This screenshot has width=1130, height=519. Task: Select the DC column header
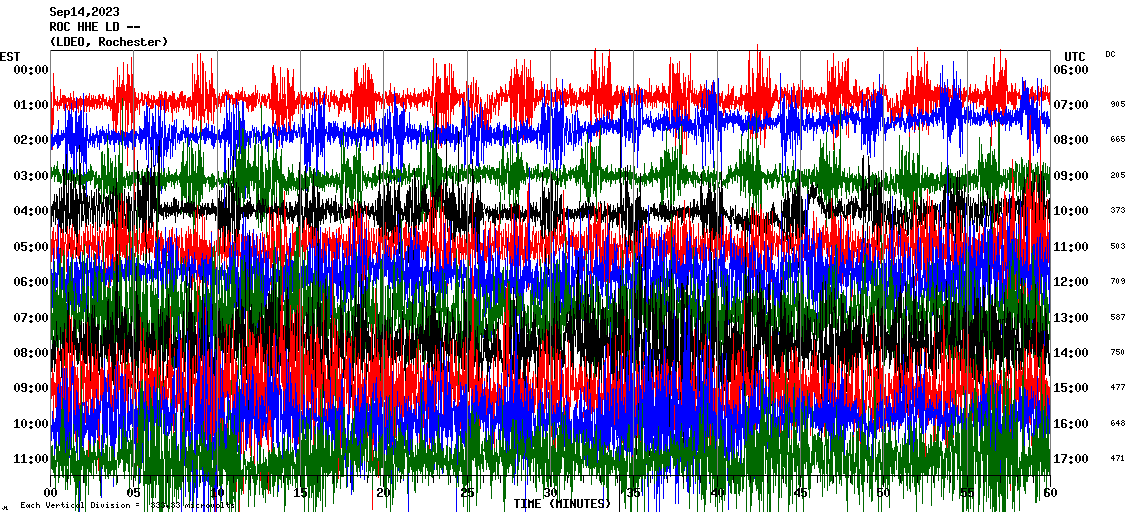tap(1110, 54)
